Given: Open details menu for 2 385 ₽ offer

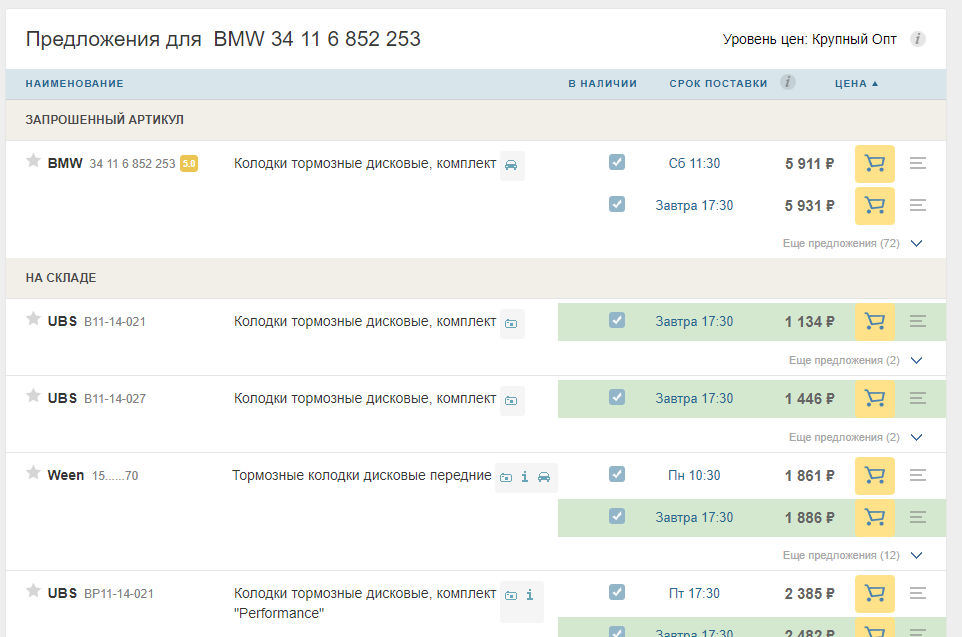Looking at the screenshot, I should [x=918, y=593].
